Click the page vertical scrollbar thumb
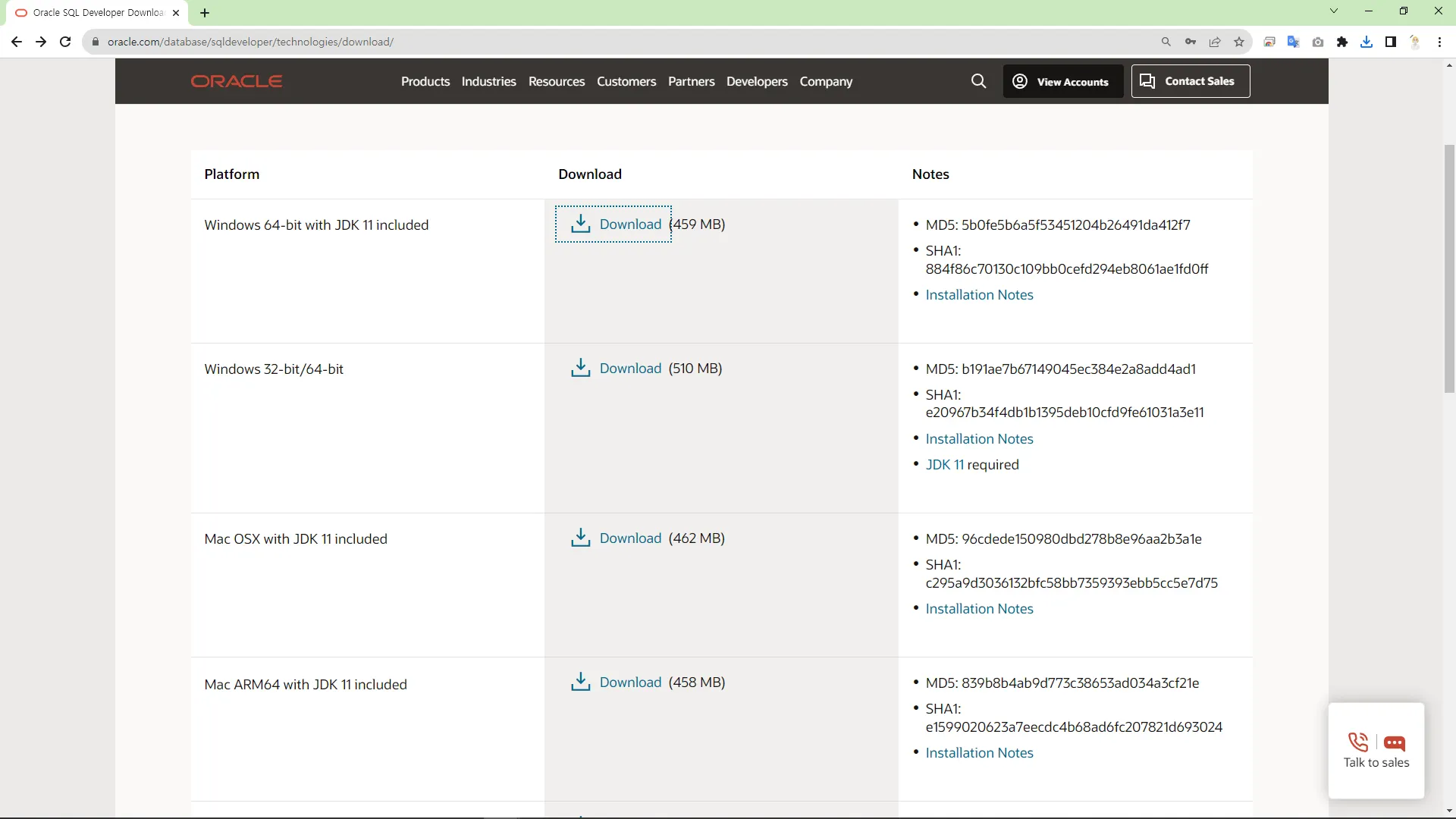The width and height of the screenshot is (1456, 819). pos(1449,269)
